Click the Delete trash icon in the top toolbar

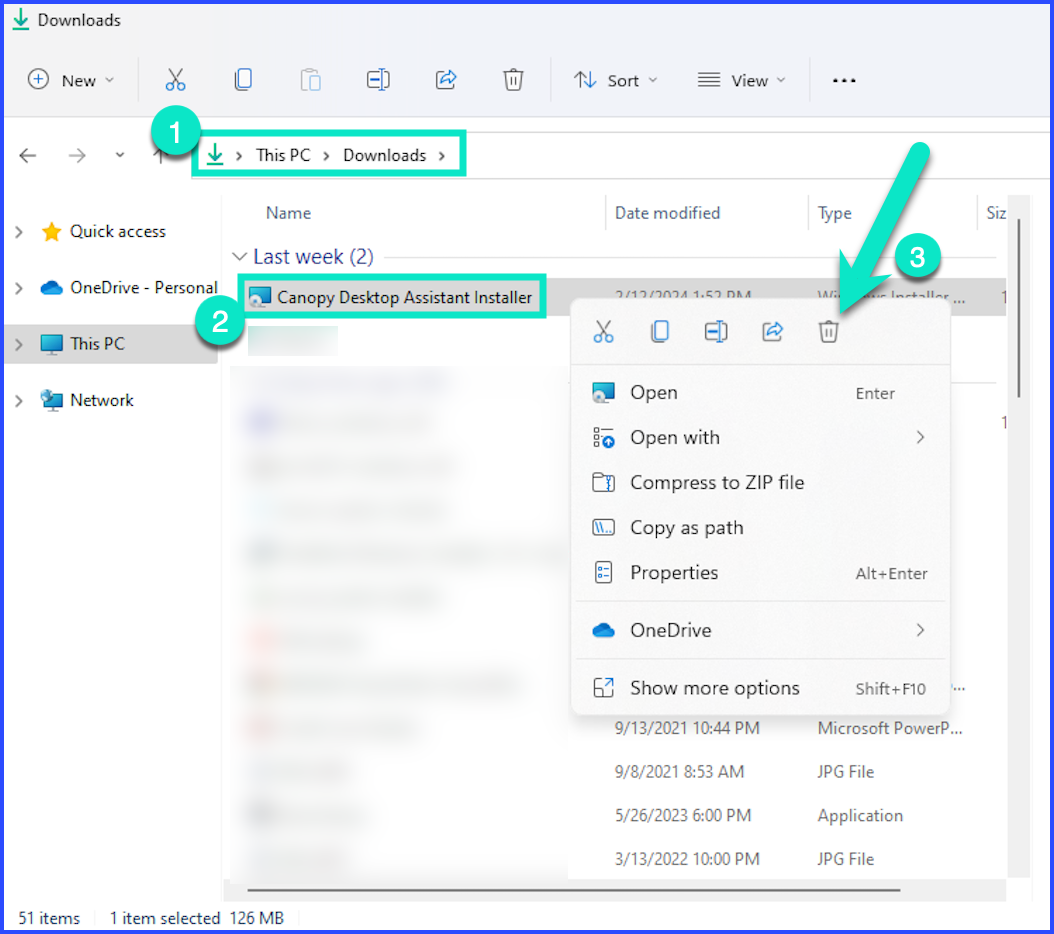pyautogui.click(x=513, y=80)
